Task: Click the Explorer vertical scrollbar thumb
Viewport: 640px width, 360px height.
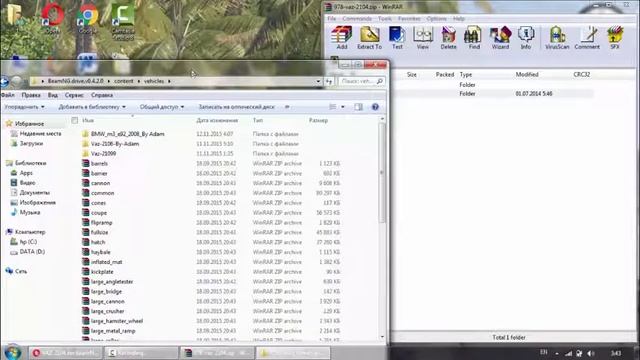Action: pos(382,173)
